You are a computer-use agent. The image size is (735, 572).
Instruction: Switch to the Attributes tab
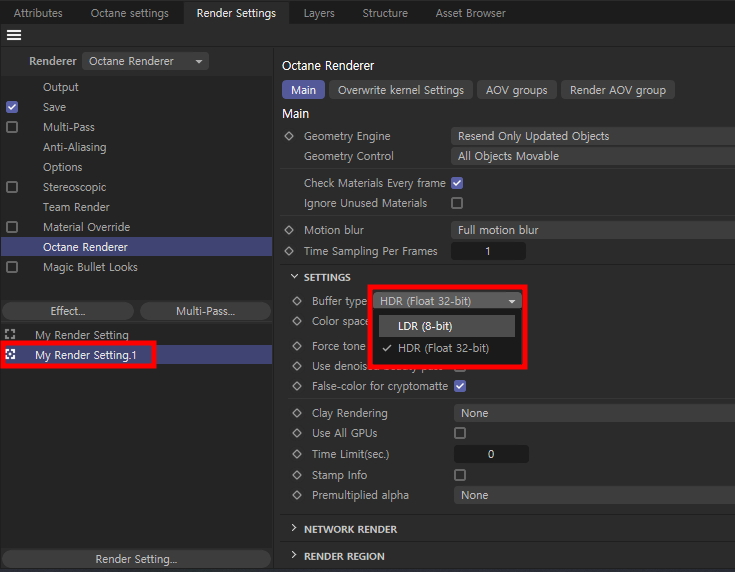(x=38, y=13)
